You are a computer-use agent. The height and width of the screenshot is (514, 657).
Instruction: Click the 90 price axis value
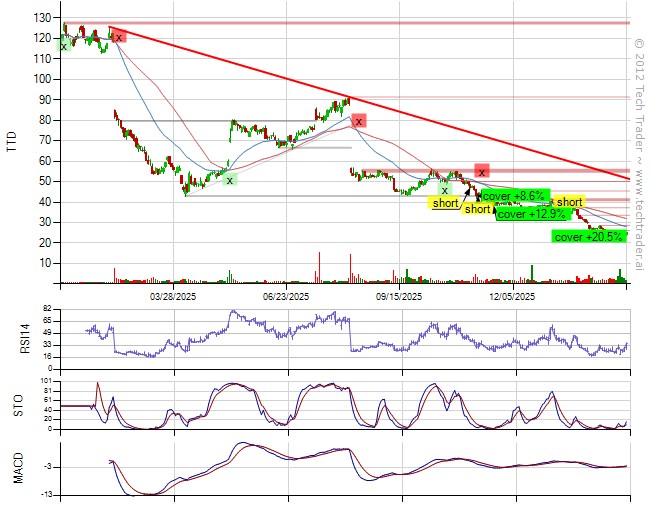tap(44, 100)
